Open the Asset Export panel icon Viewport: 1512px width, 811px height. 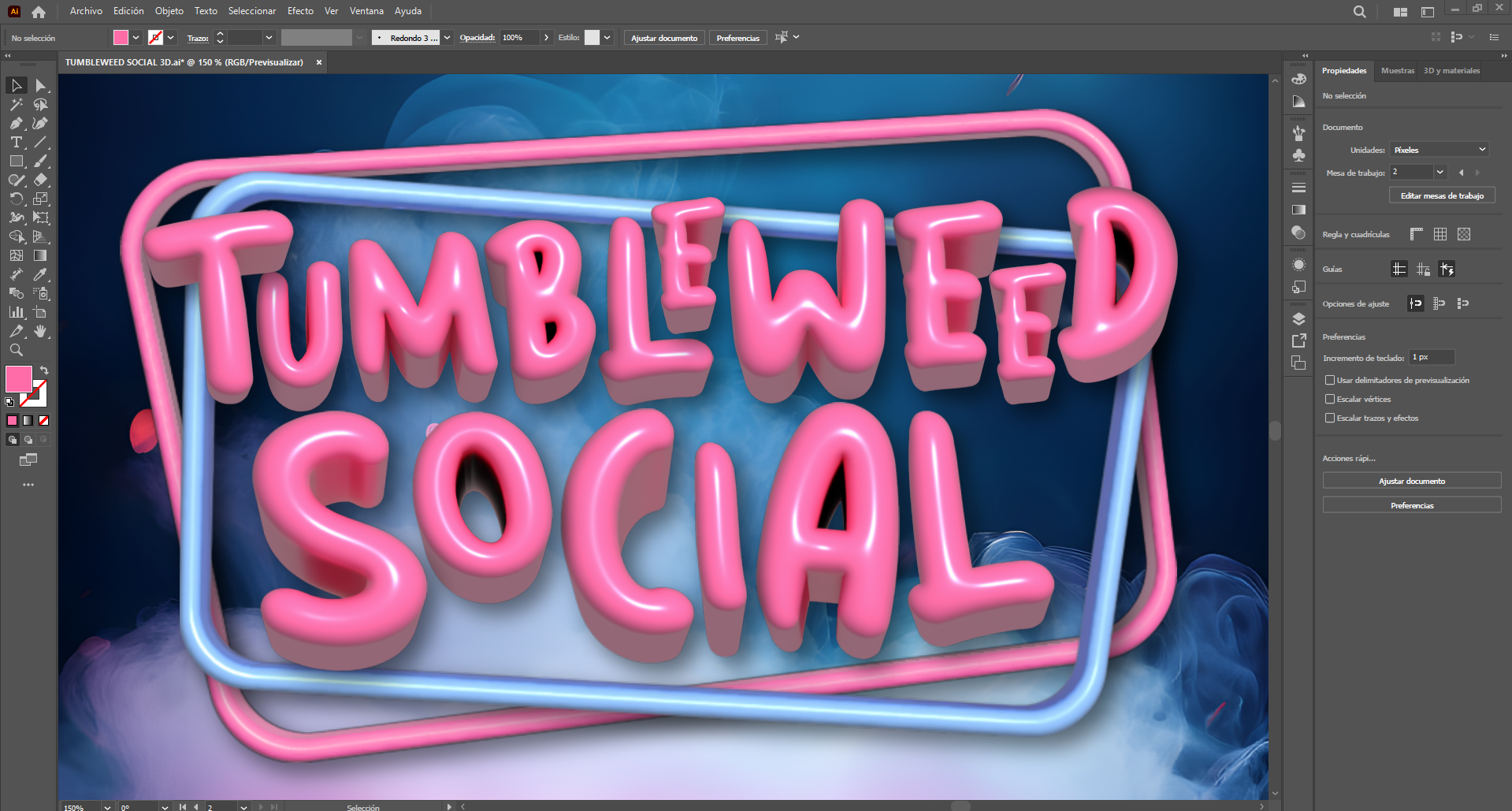pyautogui.click(x=1299, y=340)
